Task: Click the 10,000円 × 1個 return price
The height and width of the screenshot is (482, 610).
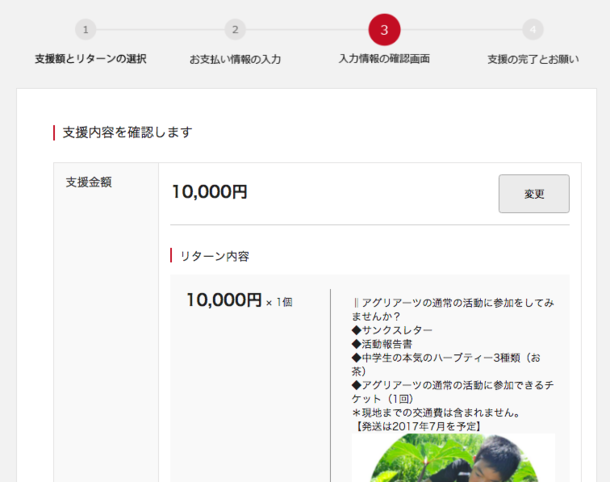Action: coord(239,301)
